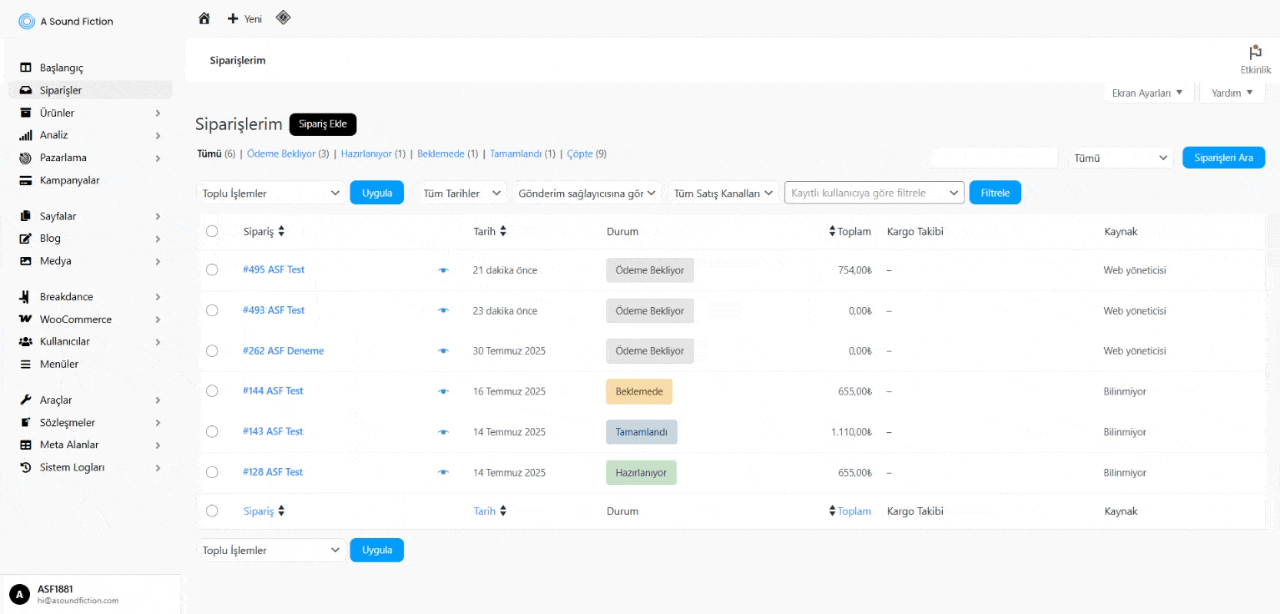Switch to the Ödeme Bekliyor filter tab
Viewport: 1280px width, 614px height.
point(281,154)
